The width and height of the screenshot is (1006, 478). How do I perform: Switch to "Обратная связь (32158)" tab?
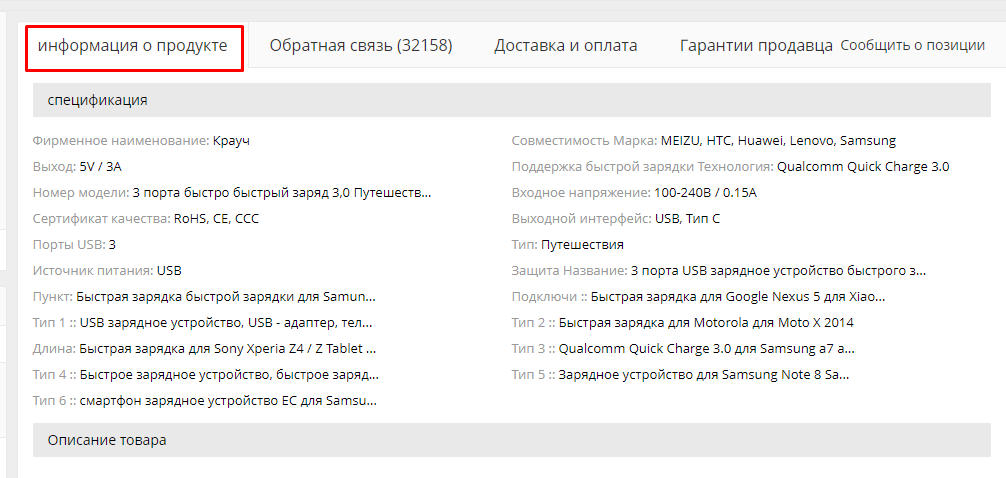click(361, 46)
